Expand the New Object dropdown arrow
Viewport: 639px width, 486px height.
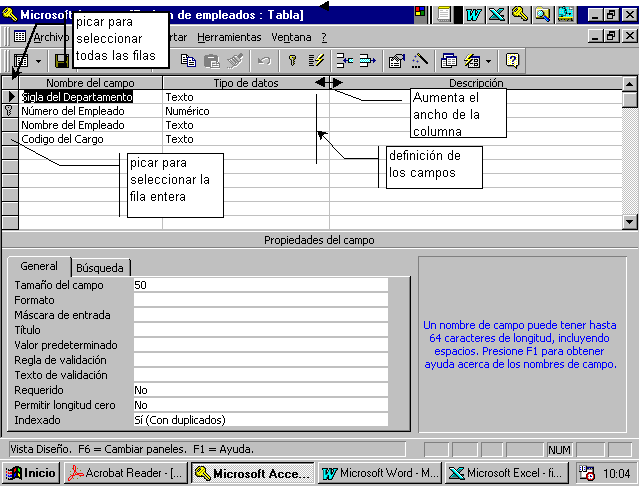[x=488, y=62]
